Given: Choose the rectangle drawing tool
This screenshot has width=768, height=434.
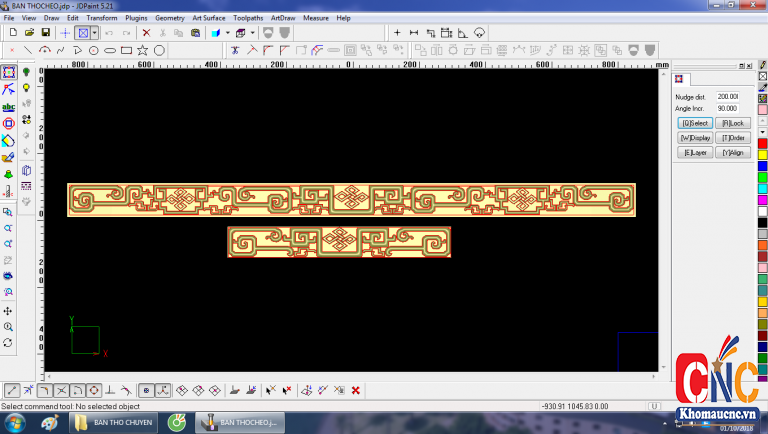Looking at the screenshot, I should point(126,50).
